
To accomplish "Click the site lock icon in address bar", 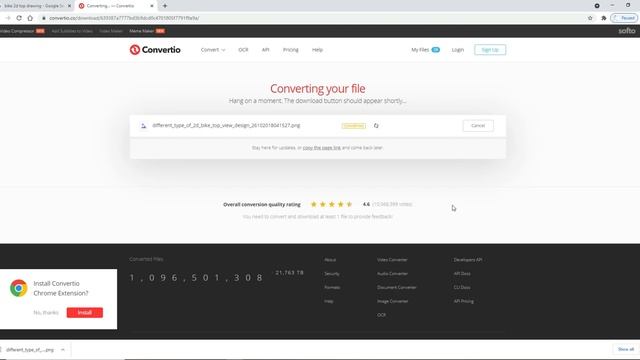I will tap(44, 18).
